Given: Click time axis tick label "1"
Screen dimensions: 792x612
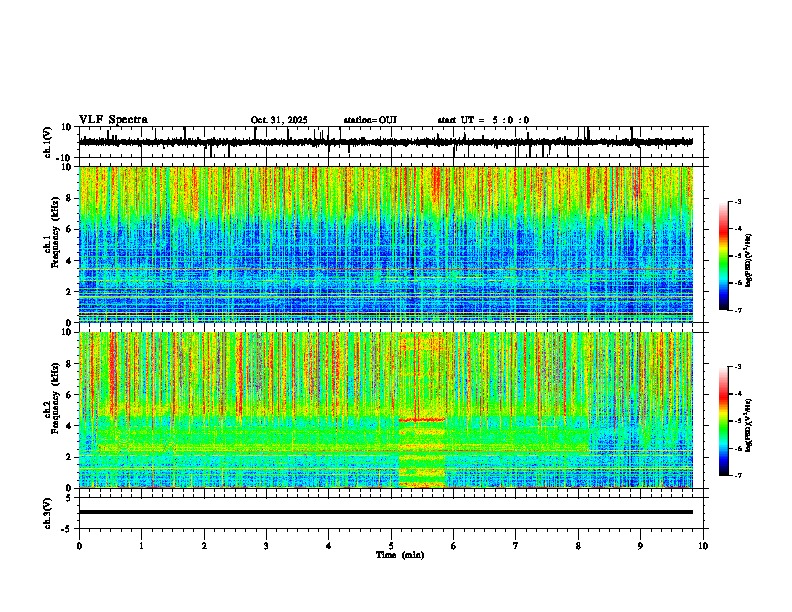Looking at the screenshot, I should click(x=141, y=546).
